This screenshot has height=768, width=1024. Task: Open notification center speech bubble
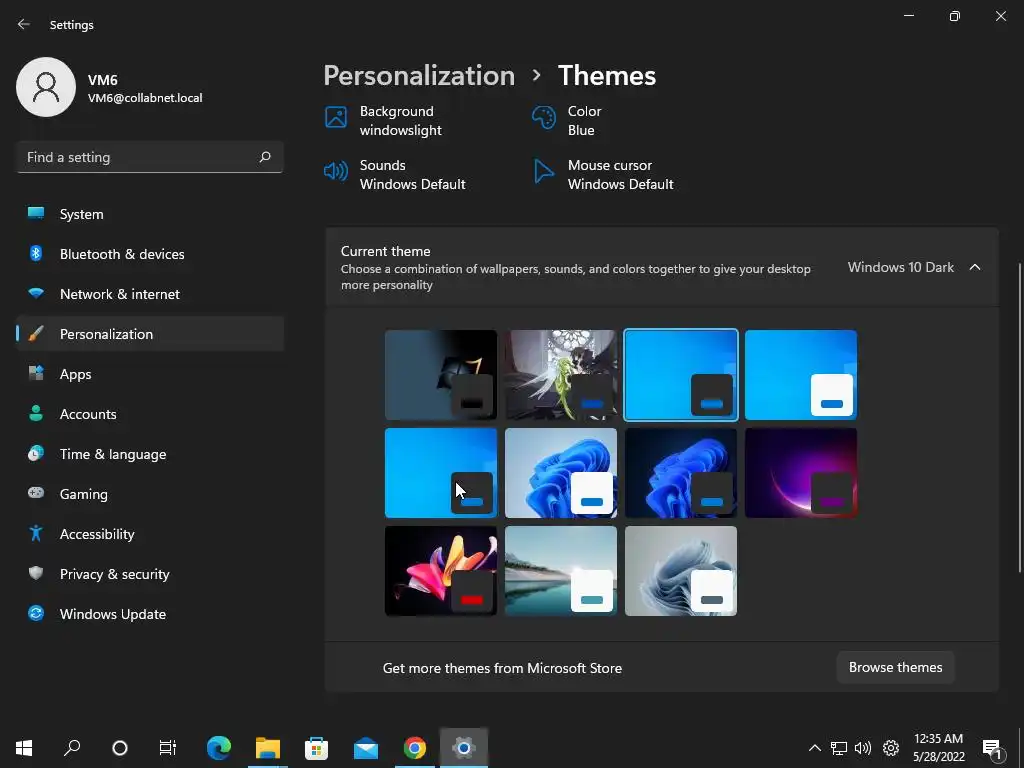coord(992,748)
